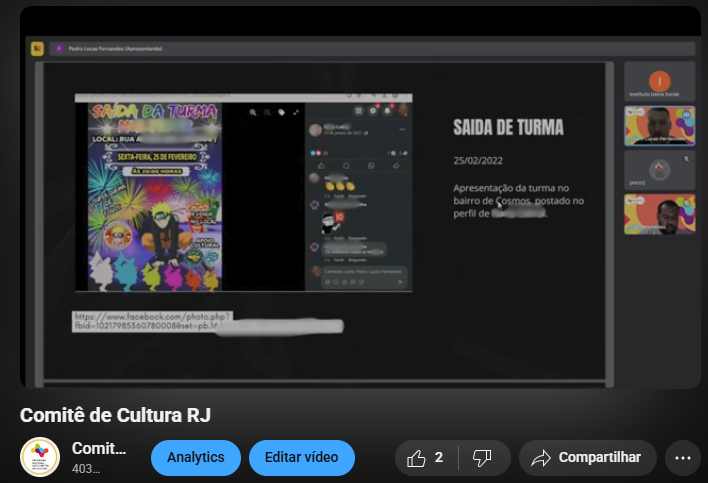Image resolution: width=708 pixels, height=483 pixels.
Task: Select the bottom participant video tile
Action: pyautogui.click(x=659, y=214)
